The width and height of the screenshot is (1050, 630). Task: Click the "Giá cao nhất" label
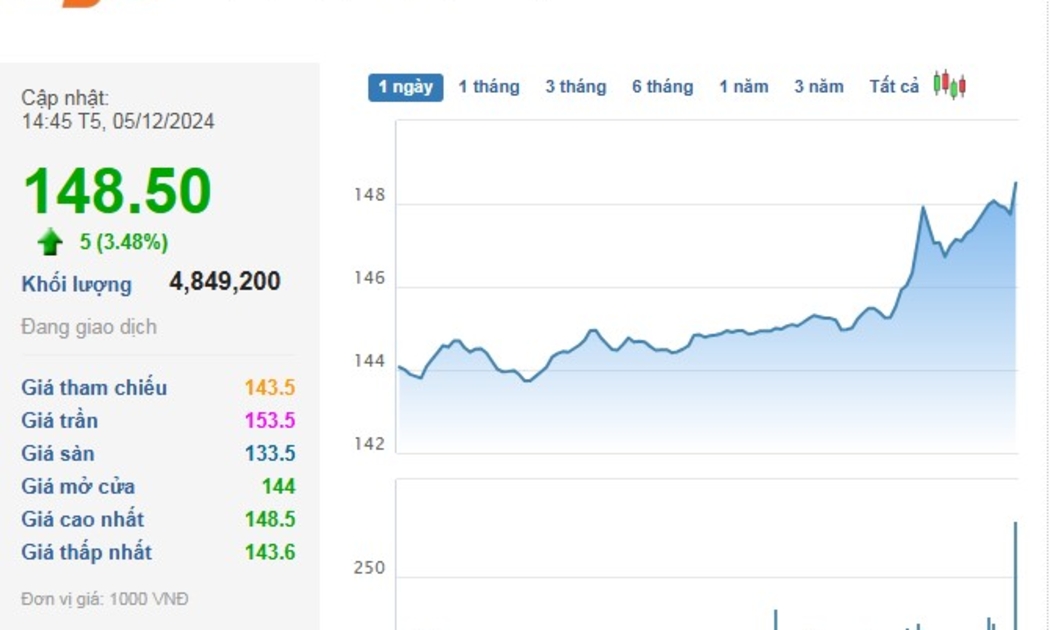pos(82,520)
